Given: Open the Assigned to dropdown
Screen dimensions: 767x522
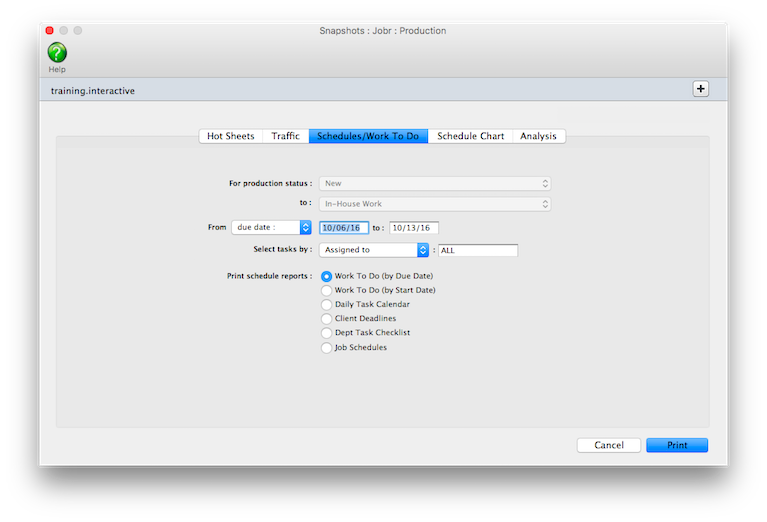Looking at the screenshot, I should [x=374, y=250].
